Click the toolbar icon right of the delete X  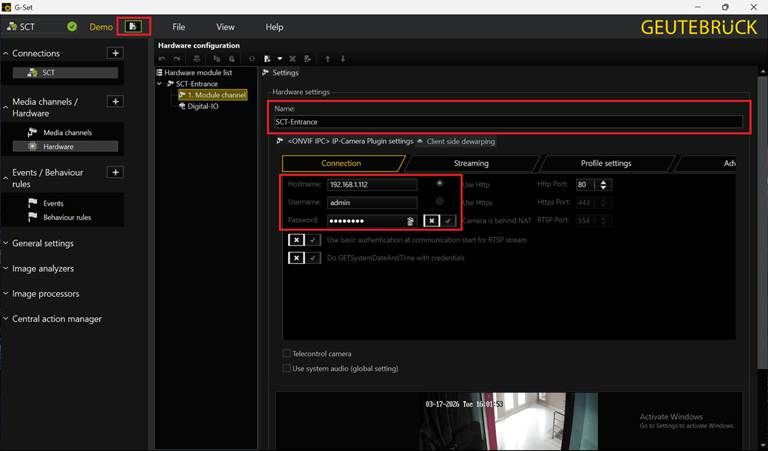click(x=307, y=59)
